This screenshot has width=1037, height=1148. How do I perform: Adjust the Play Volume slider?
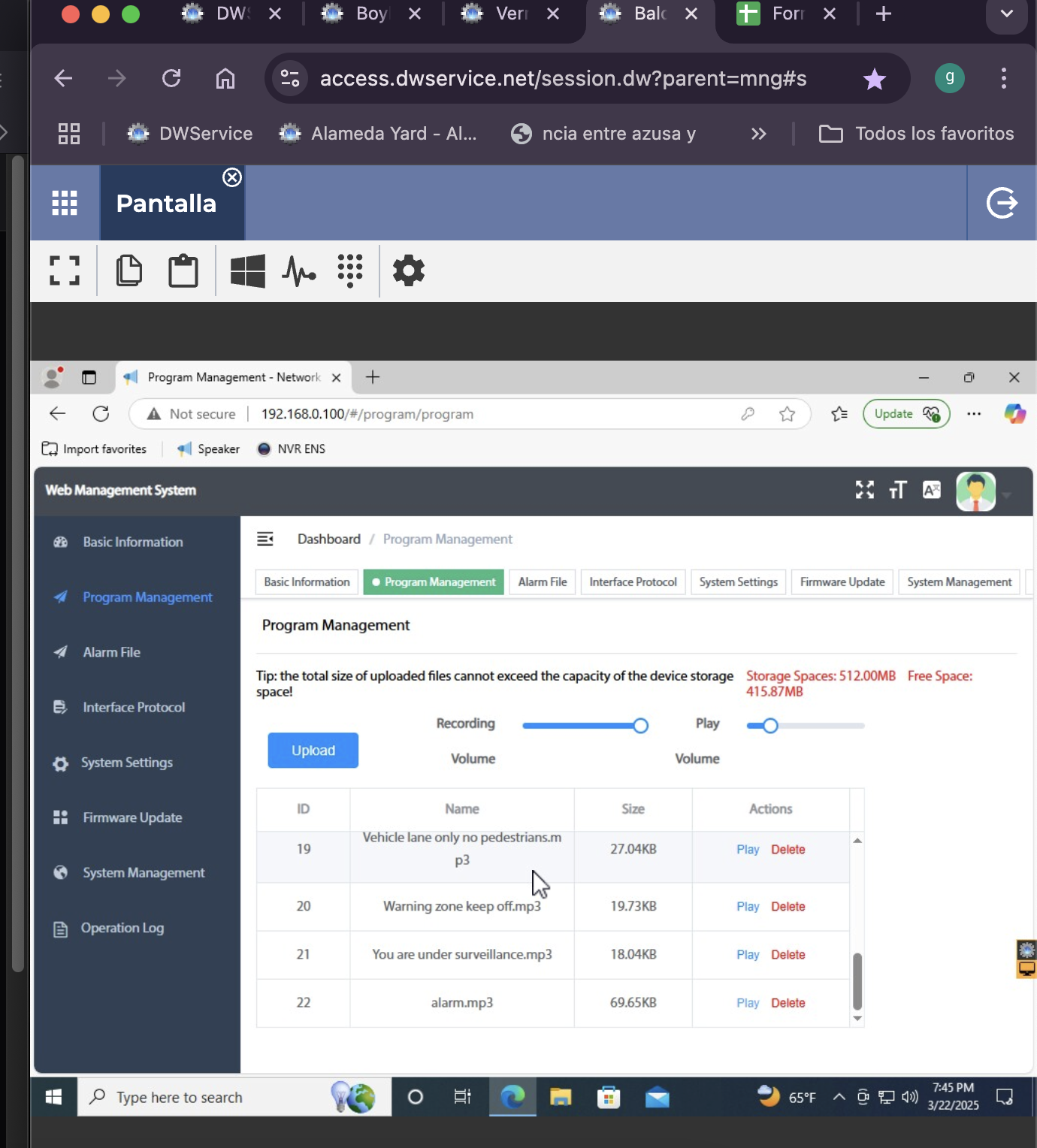pyautogui.click(x=806, y=726)
